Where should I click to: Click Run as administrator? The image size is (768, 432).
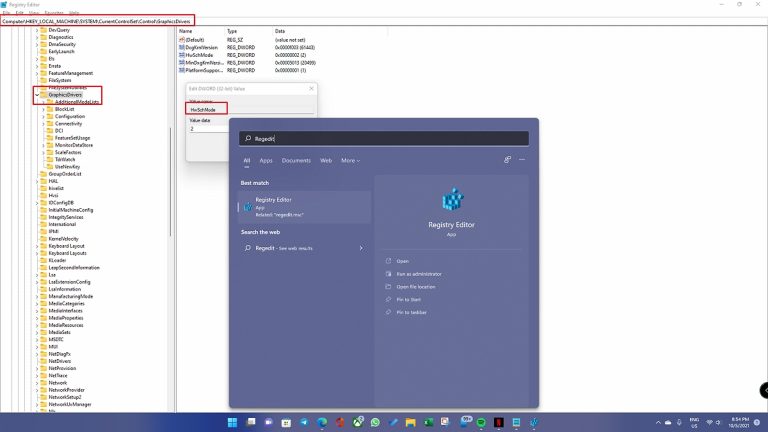coord(418,274)
